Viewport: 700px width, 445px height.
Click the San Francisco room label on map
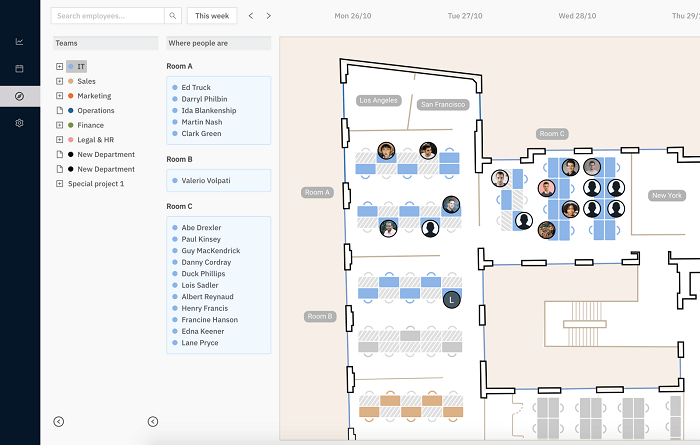[x=441, y=104]
